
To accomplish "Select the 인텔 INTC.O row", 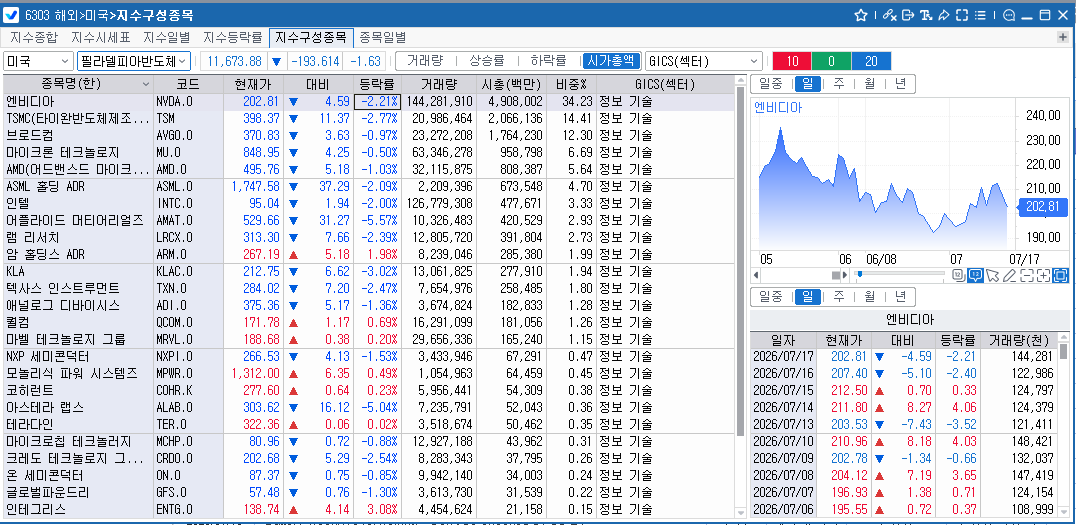I will tap(369, 203).
